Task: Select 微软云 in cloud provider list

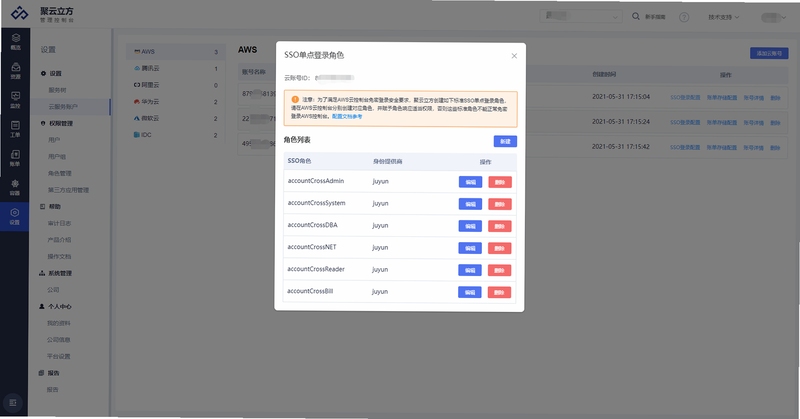Action: (174, 118)
